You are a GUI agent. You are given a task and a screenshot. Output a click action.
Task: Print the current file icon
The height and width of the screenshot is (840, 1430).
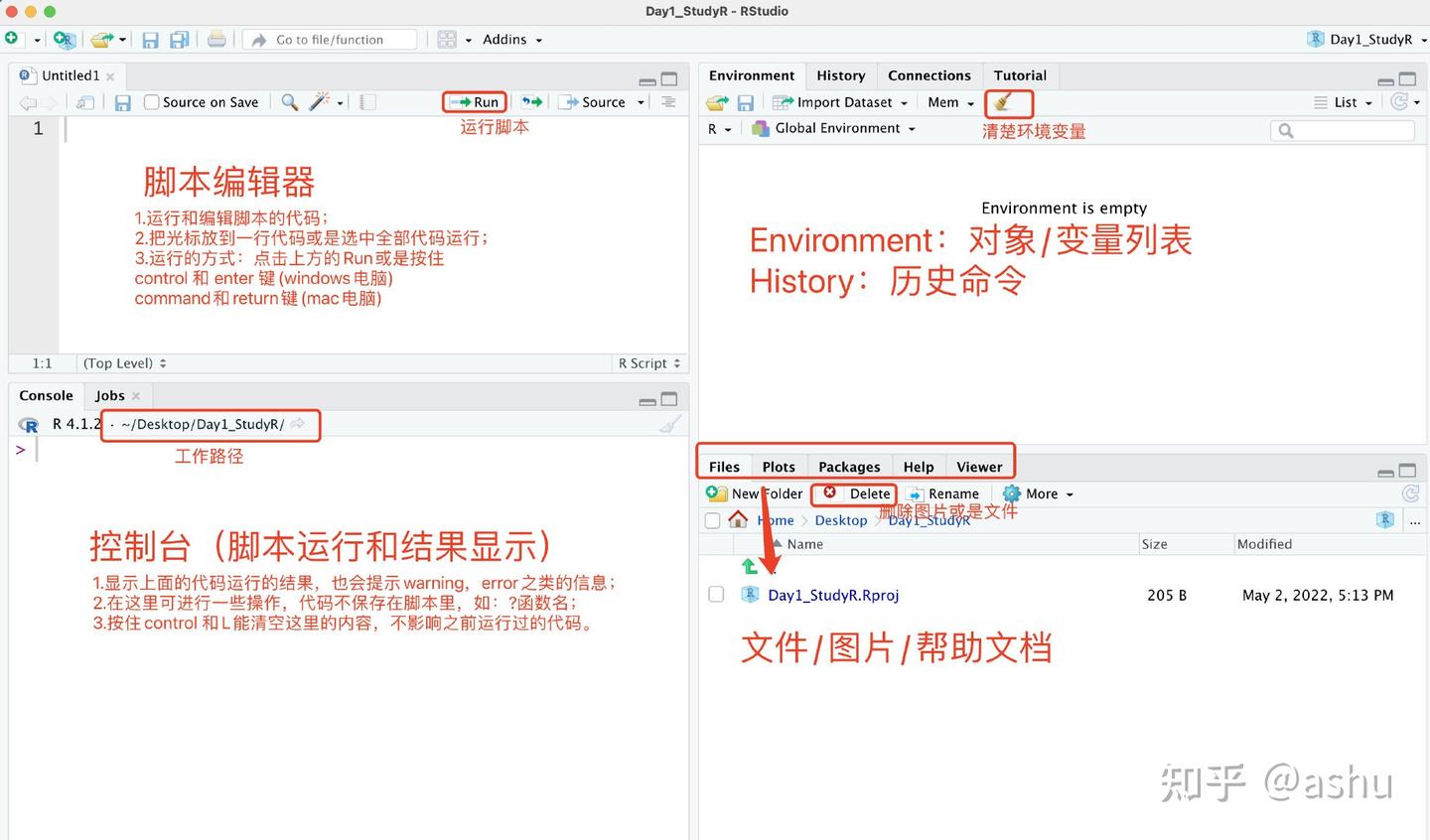pos(216,40)
